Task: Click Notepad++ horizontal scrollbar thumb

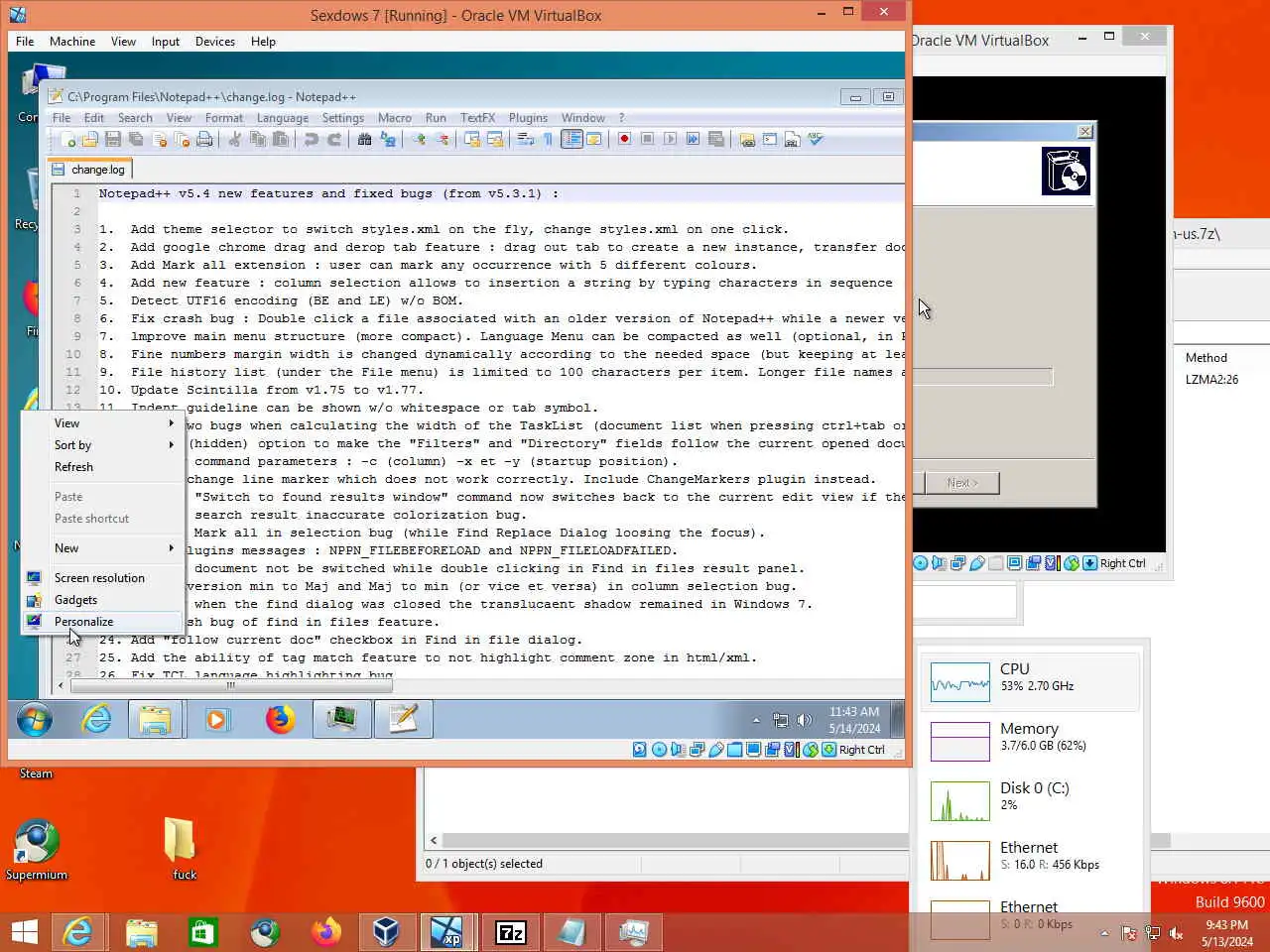Action: [230, 685]
